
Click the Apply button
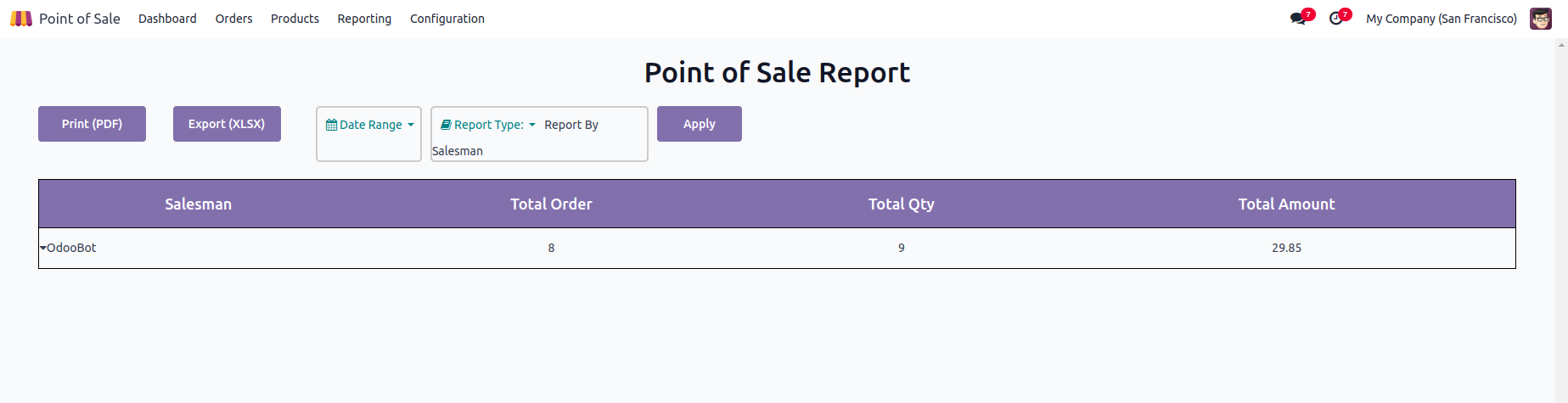click(699, 124)
